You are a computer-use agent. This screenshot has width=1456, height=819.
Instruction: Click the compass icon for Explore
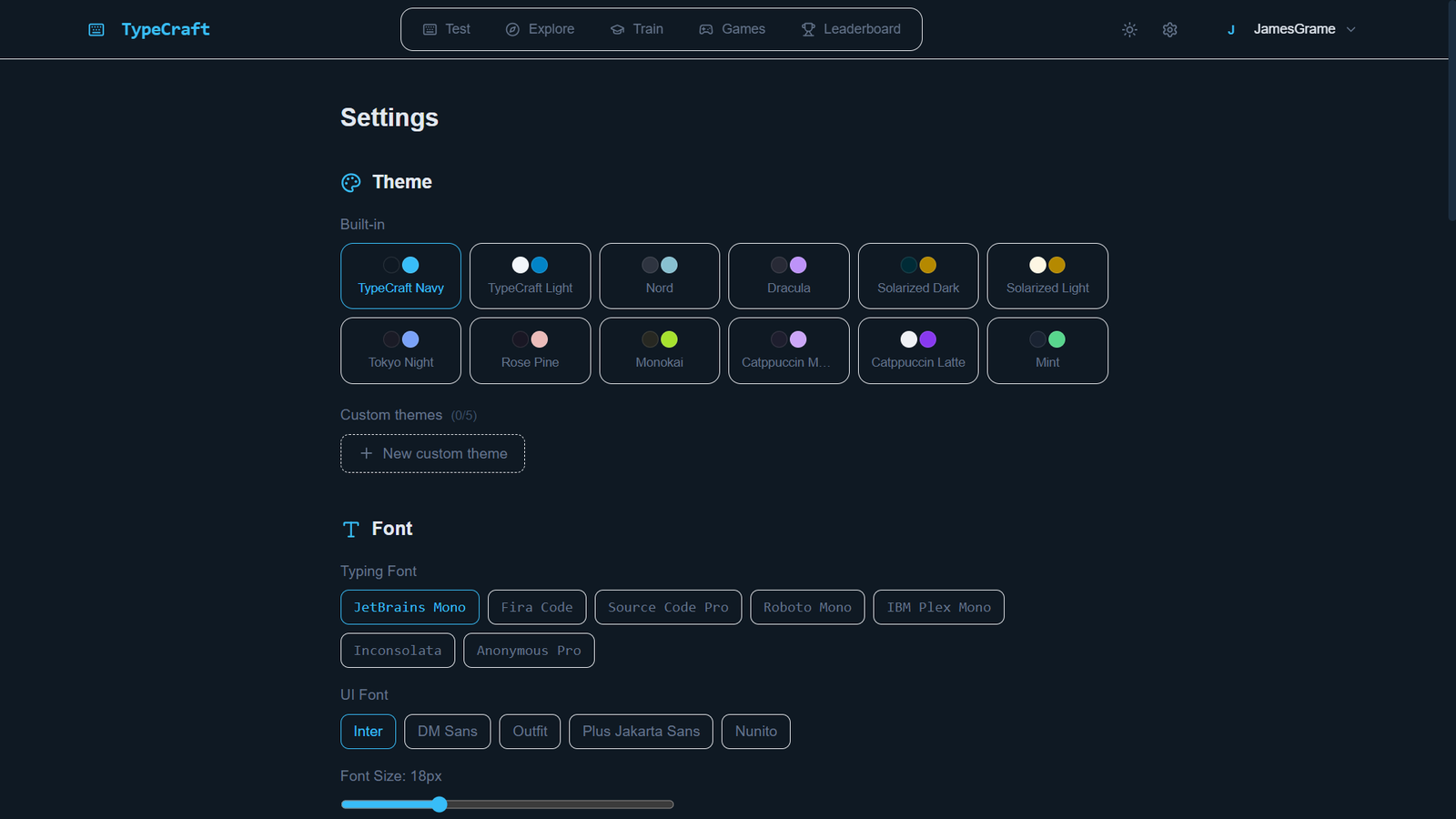[x=512, y=30]
